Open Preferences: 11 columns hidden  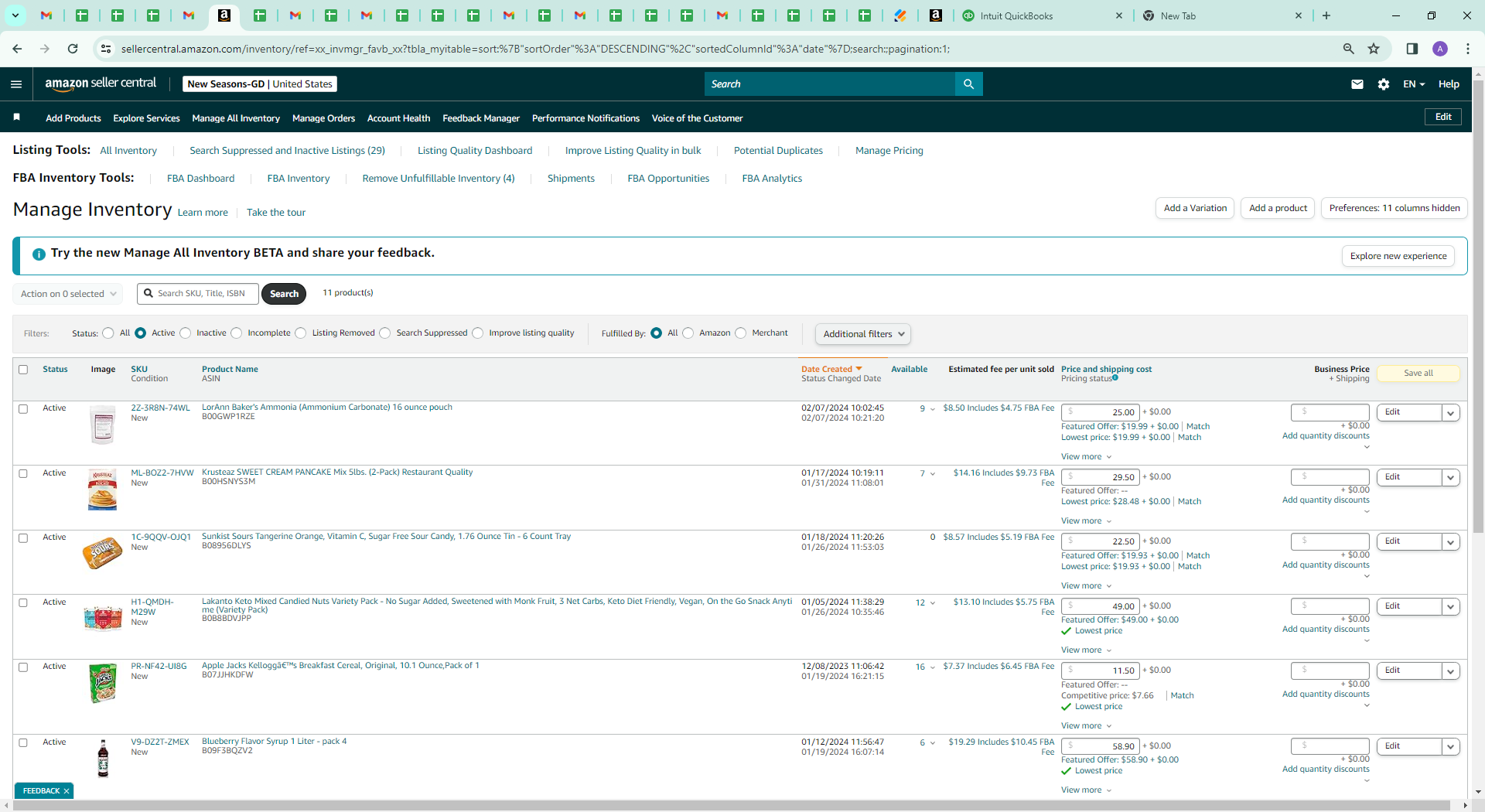[x=1395, y=208]
